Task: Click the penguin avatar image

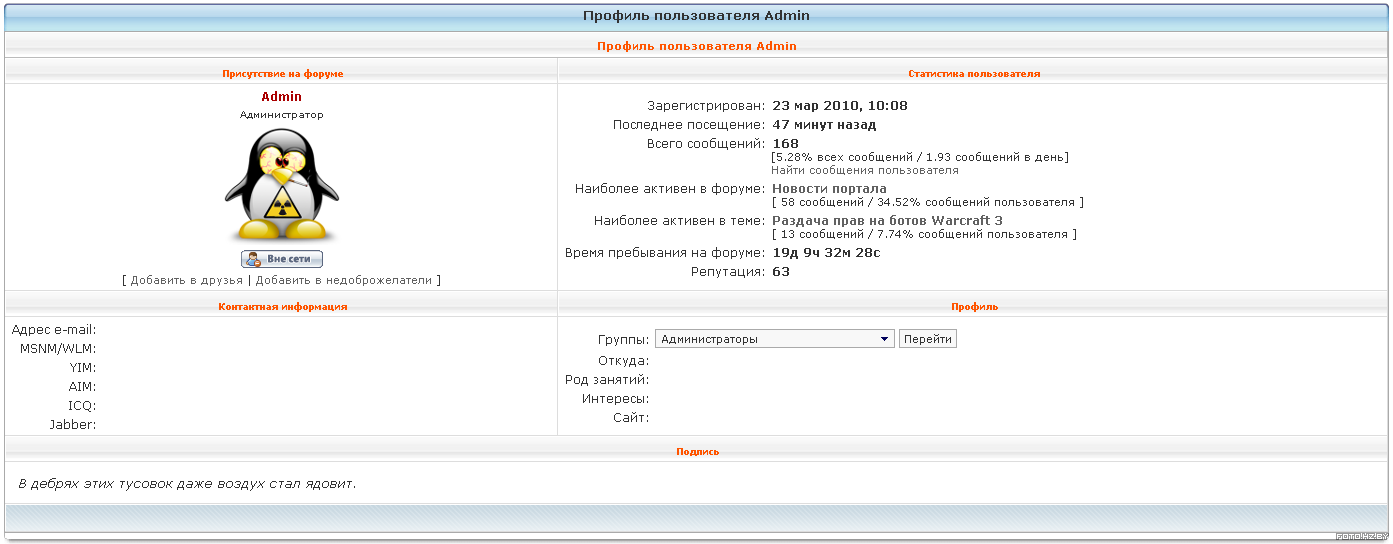Action: (281, 184)
